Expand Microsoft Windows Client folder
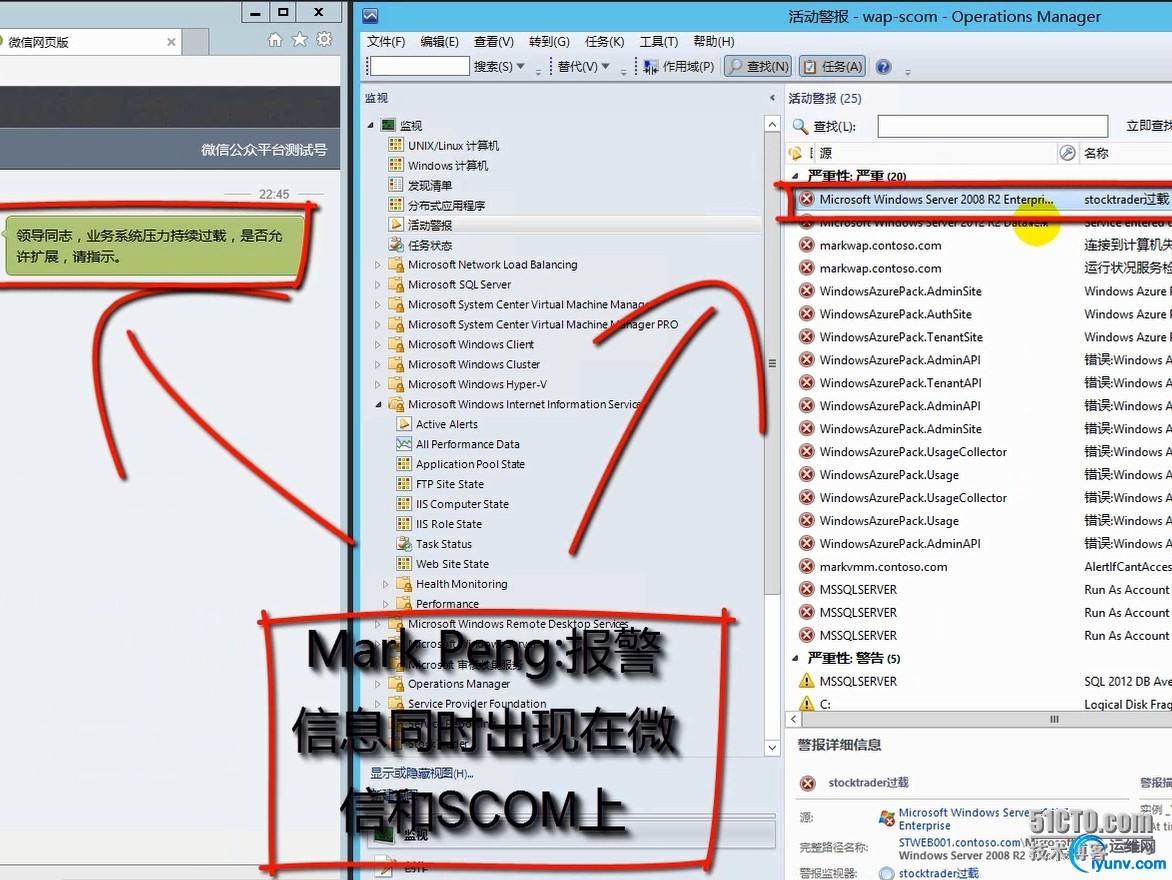Image resolution: width=1172 pixels, height=880 pixels. pyautogui.click(x=377, y=344)
